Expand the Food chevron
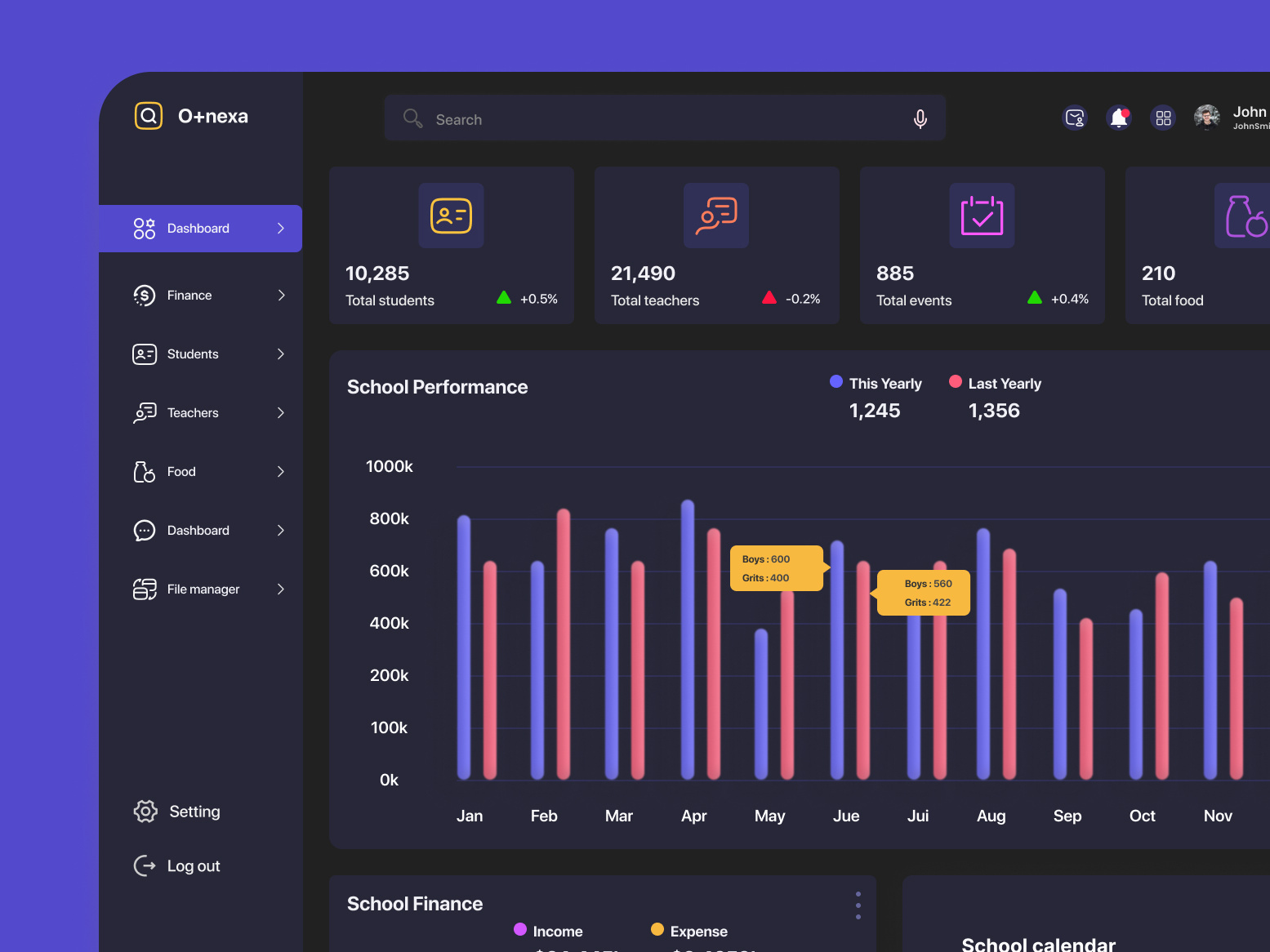 coord(281,472)
